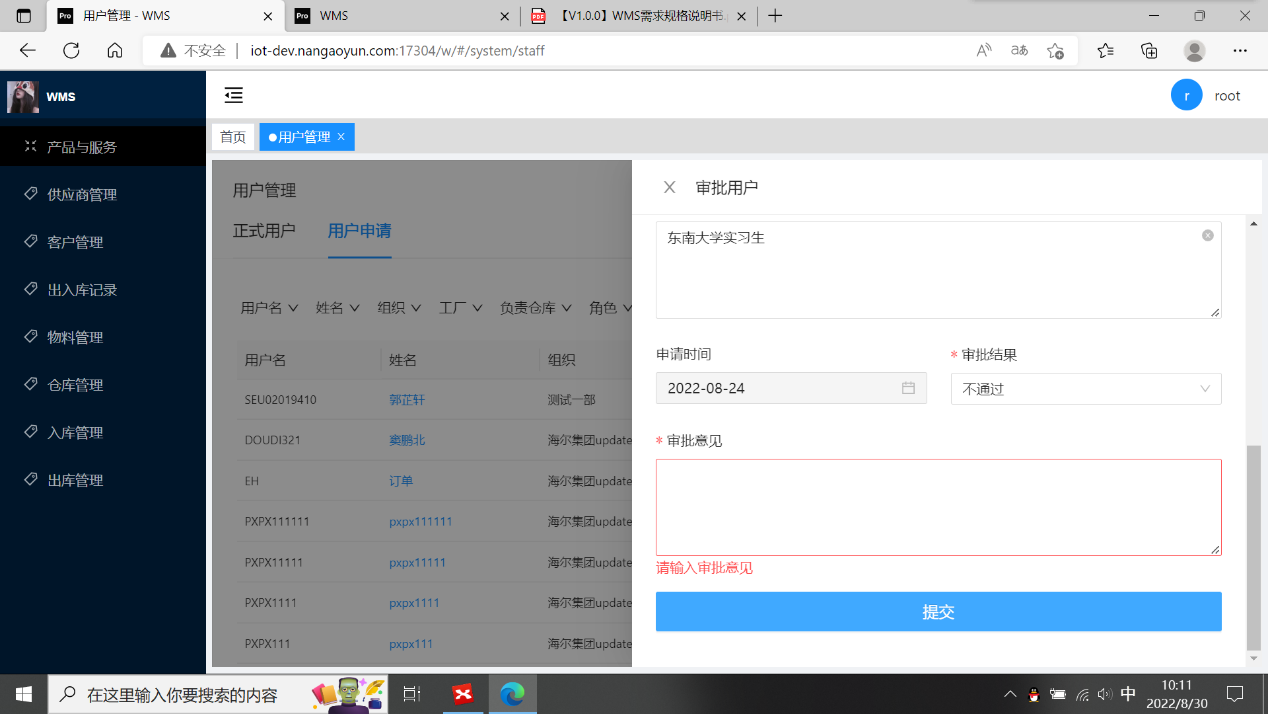Image resolution: width=1268 pixels, height=714 pixels.
Task: Add page to browser favorites
Action: (x=1055, y=50)
